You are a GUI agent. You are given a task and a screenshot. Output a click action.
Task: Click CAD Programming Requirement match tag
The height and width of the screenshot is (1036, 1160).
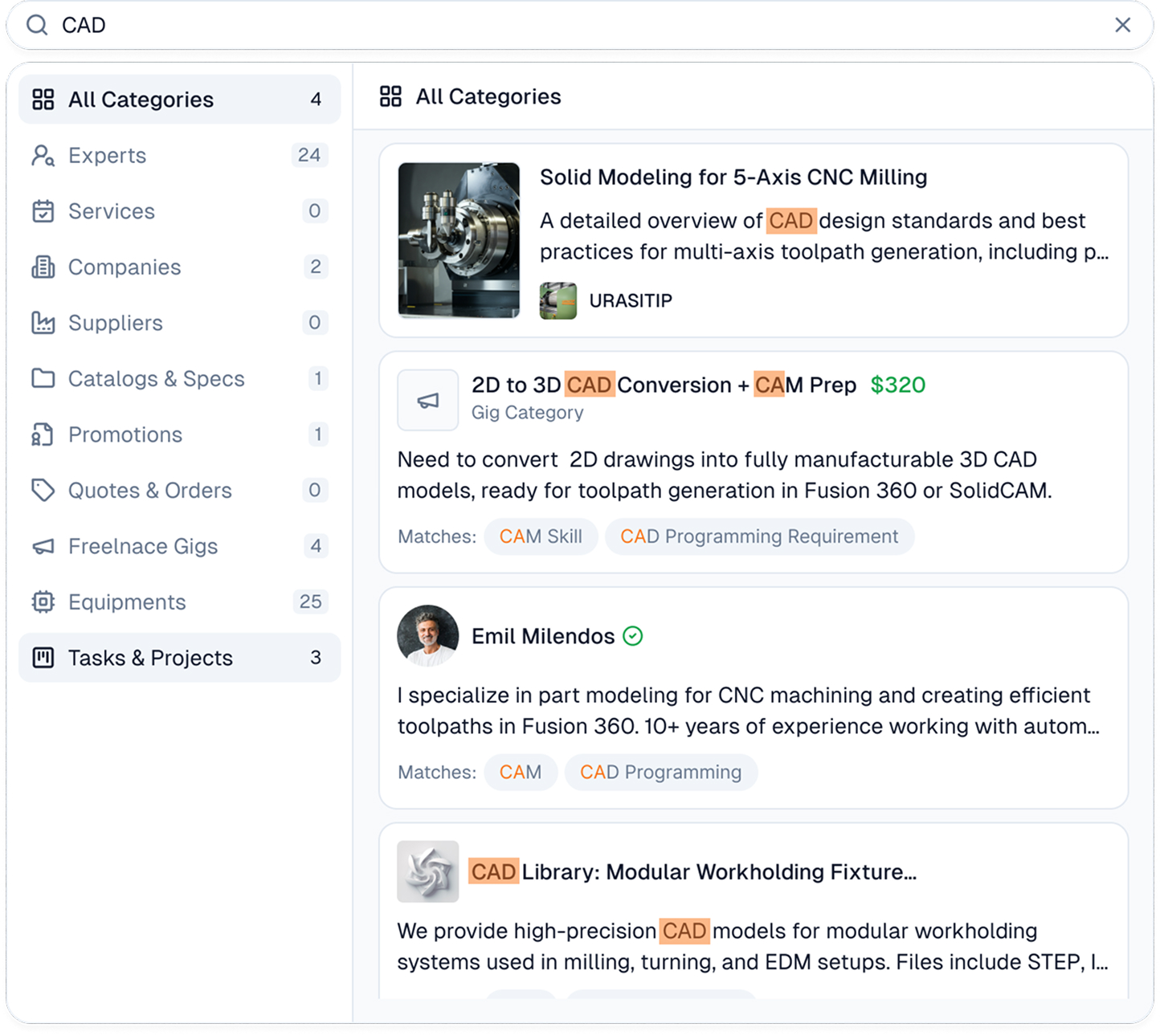[x=759, y=536]
